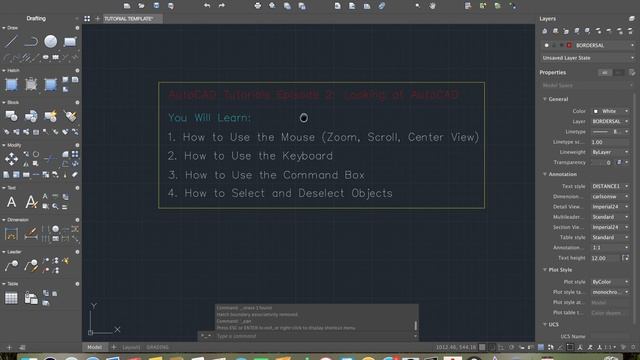Screen dimensions: 640x360
Task: Click the New drawing icon in toolbar
Action: (x=127, y=5)
